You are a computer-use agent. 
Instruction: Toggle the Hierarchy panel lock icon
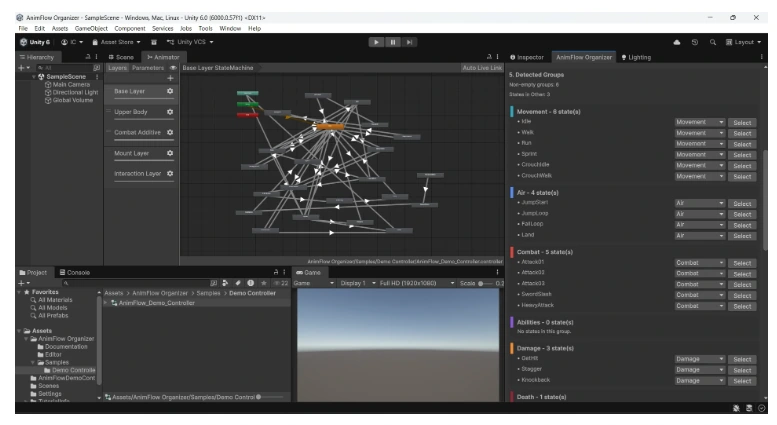point(88,57)
